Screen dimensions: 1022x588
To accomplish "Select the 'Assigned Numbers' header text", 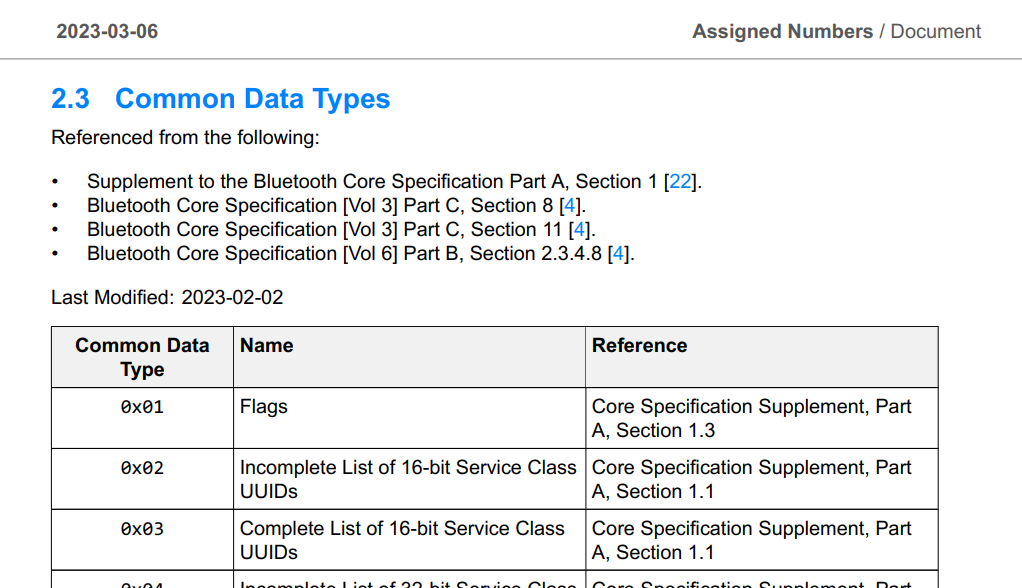I will (x=782, y=31).
